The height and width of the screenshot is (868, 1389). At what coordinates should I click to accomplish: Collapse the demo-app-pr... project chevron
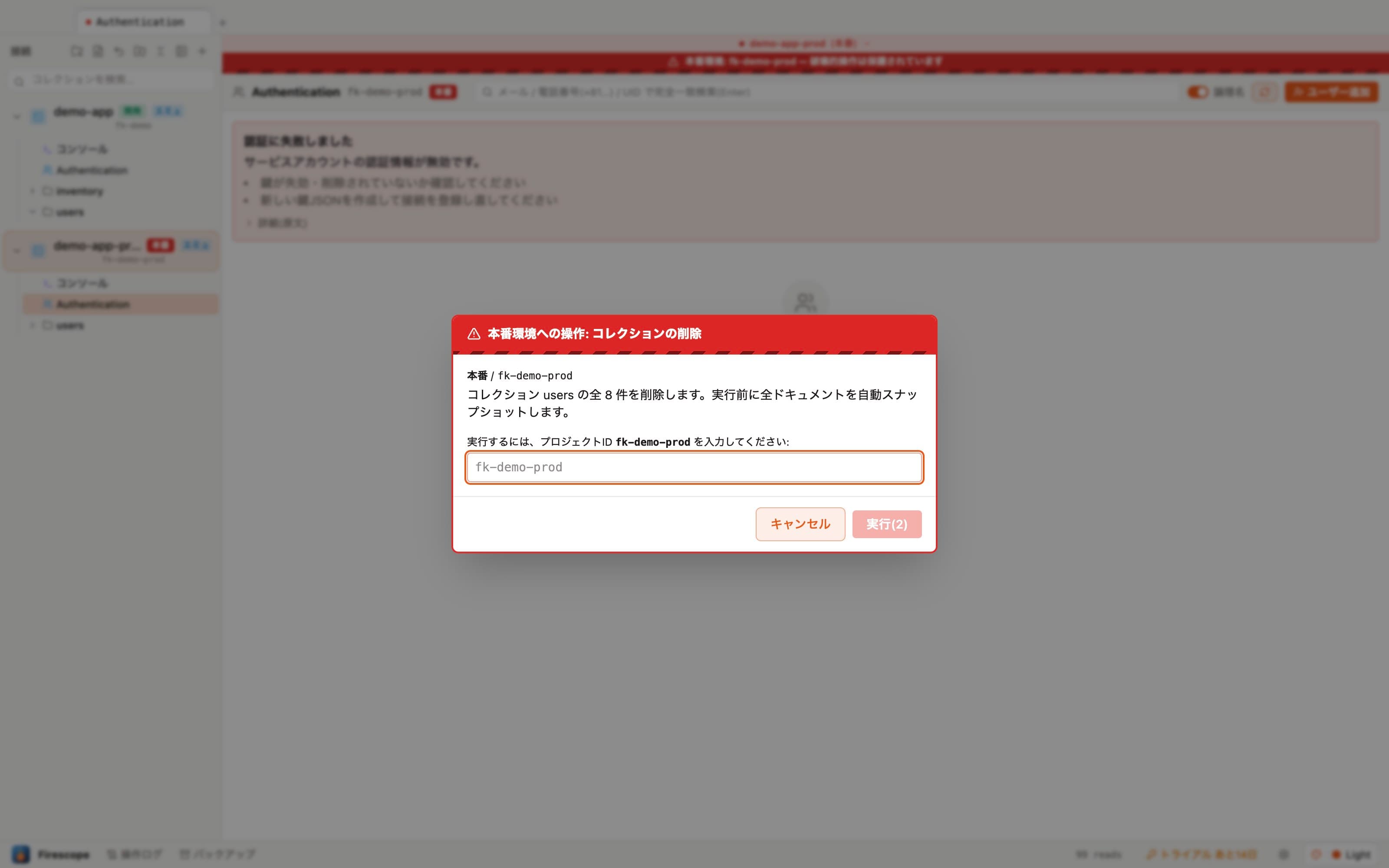pos(16,251)
